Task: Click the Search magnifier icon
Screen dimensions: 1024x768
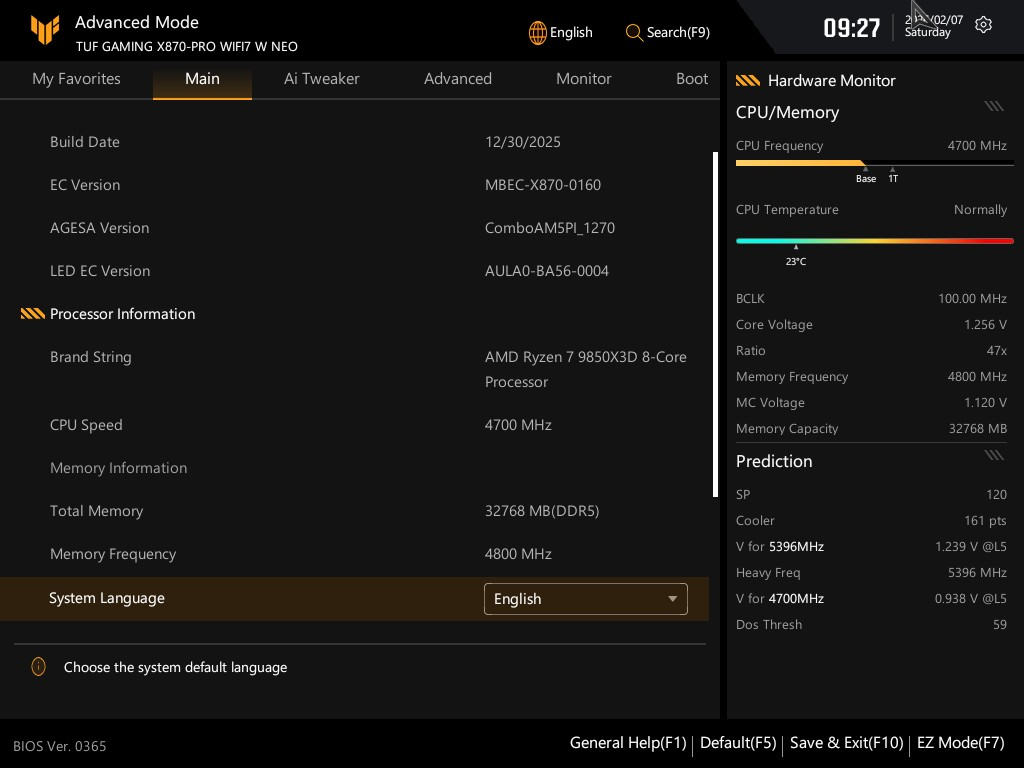Action: [634, 32]
